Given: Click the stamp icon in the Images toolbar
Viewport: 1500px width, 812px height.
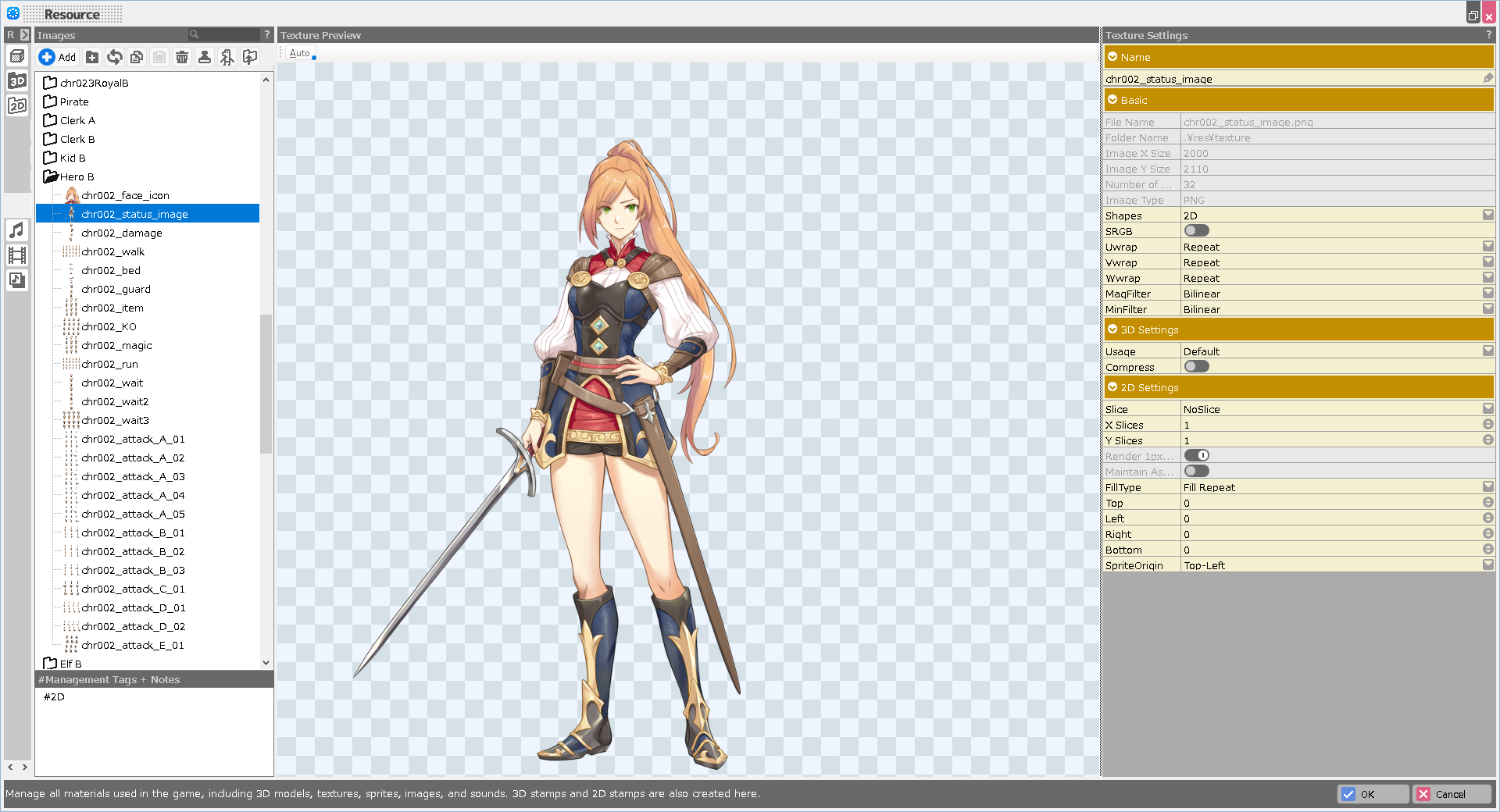Looking at the screenshot, I should (x=205, y=57).
